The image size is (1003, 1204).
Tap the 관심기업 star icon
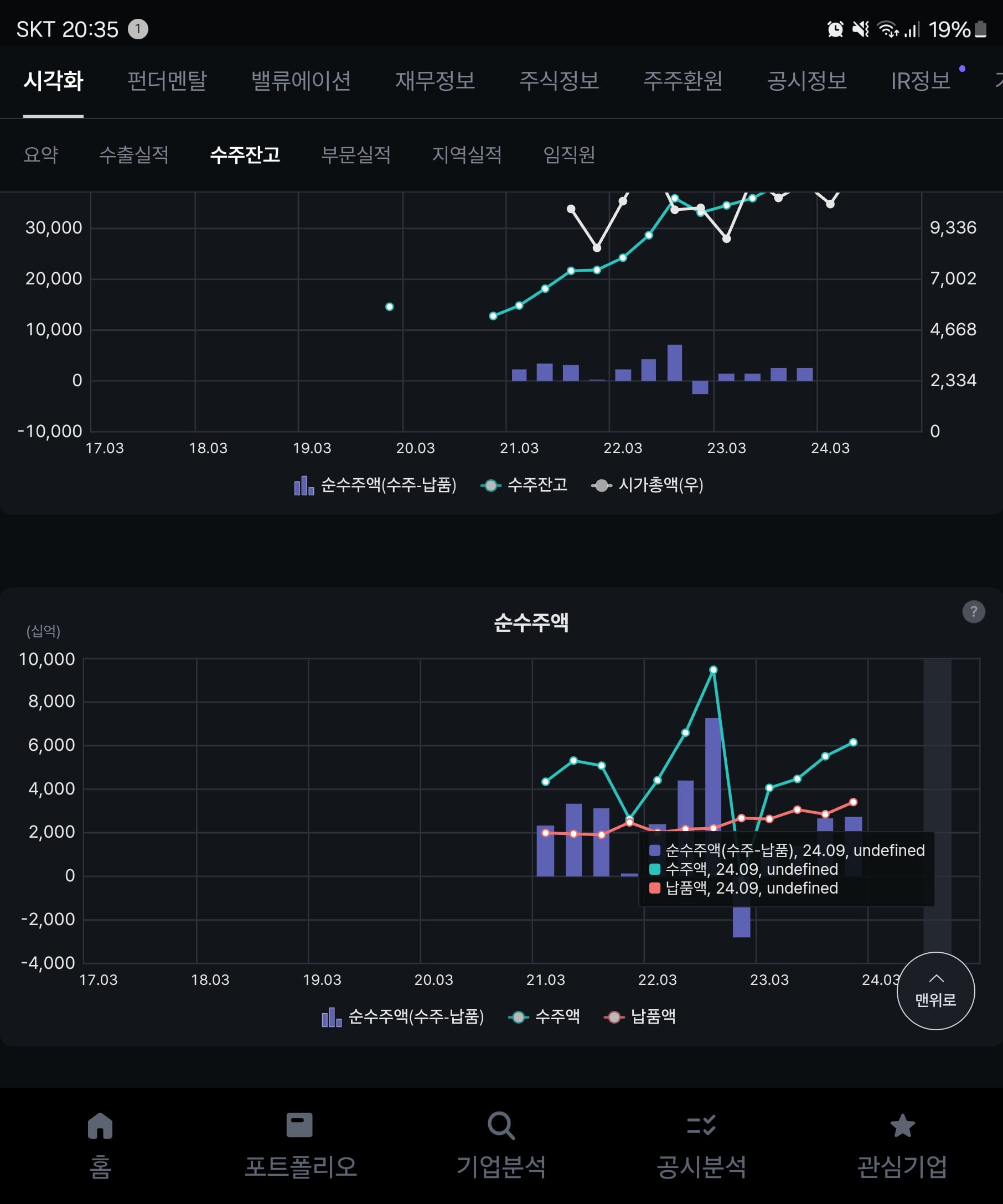(902, 1125)
